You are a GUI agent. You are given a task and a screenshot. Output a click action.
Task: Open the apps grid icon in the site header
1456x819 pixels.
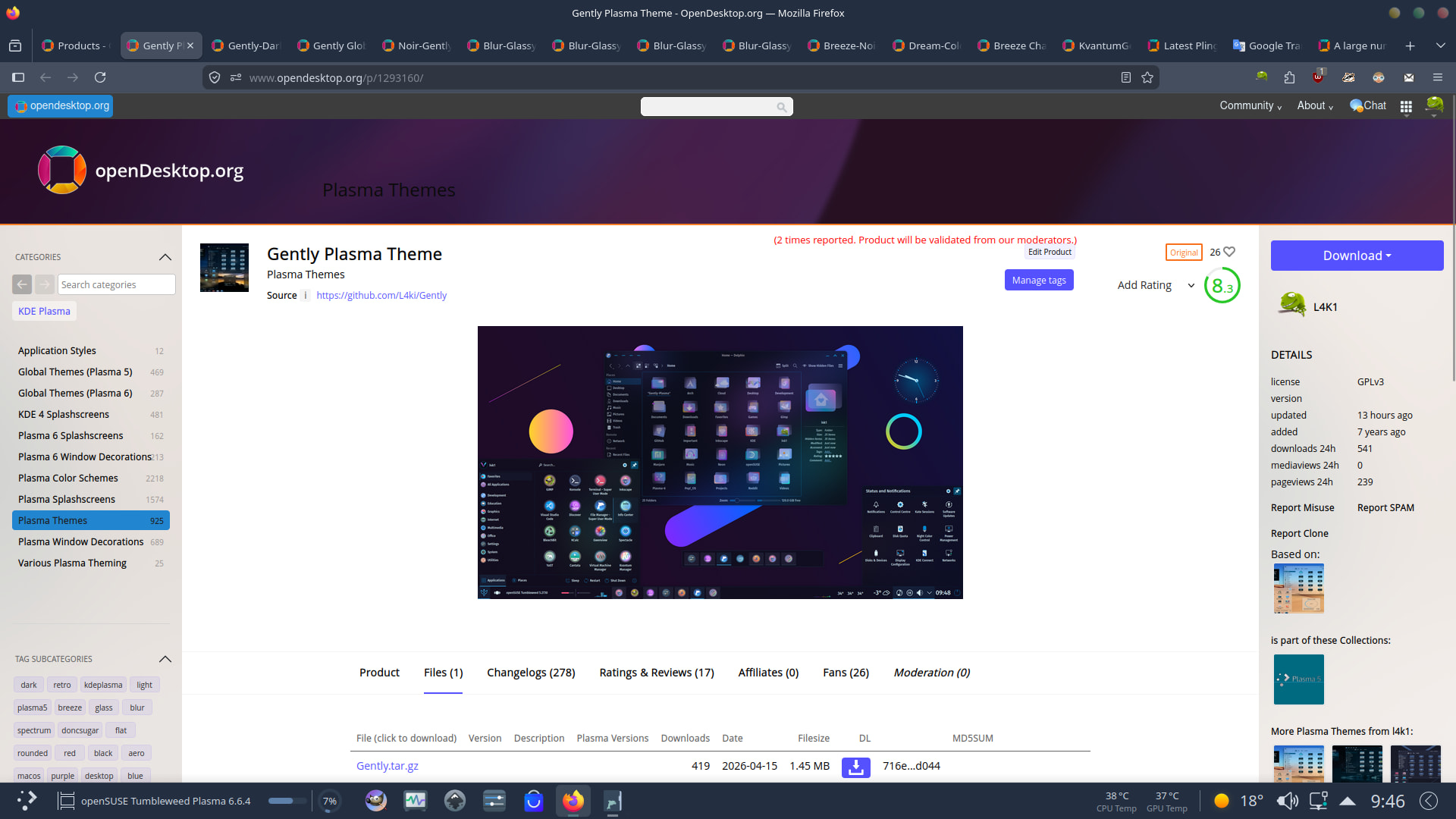pyautogui.click(x=1406, y=107)
